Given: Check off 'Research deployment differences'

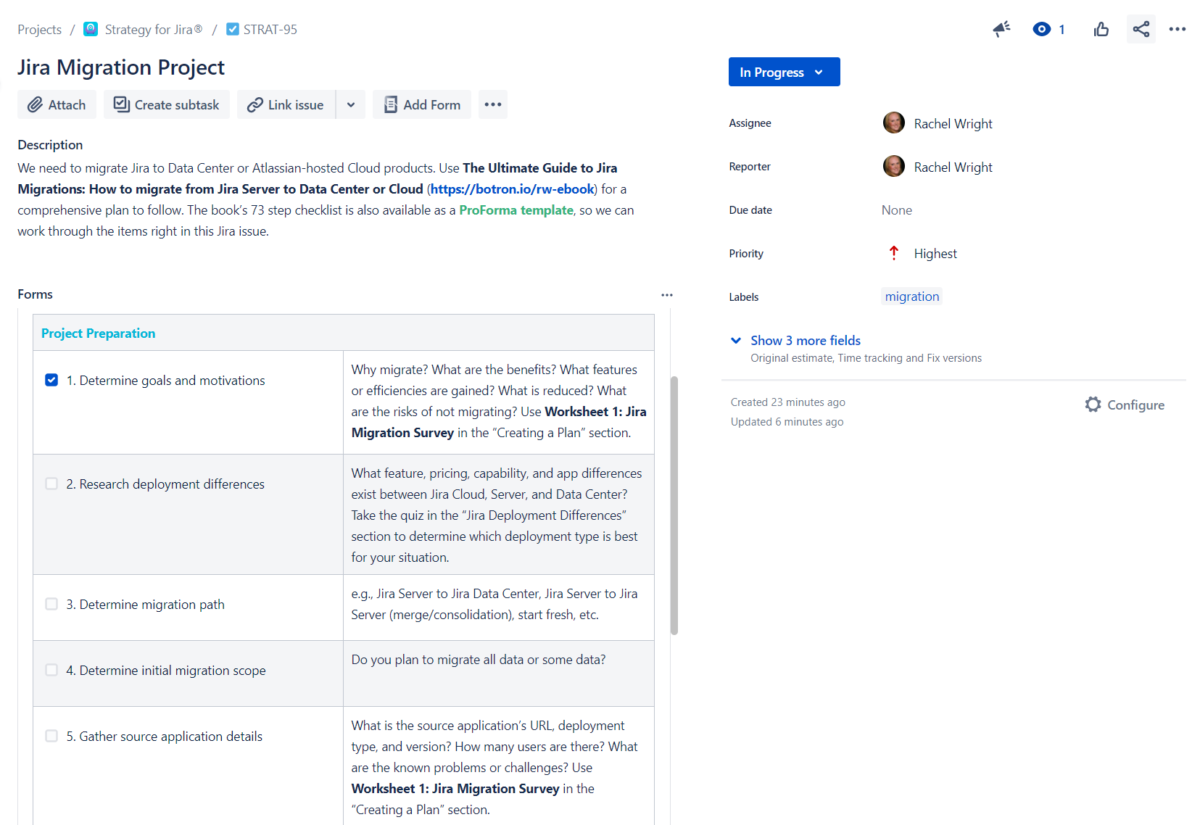Looking at the screenshot, I should click(51, 483).
